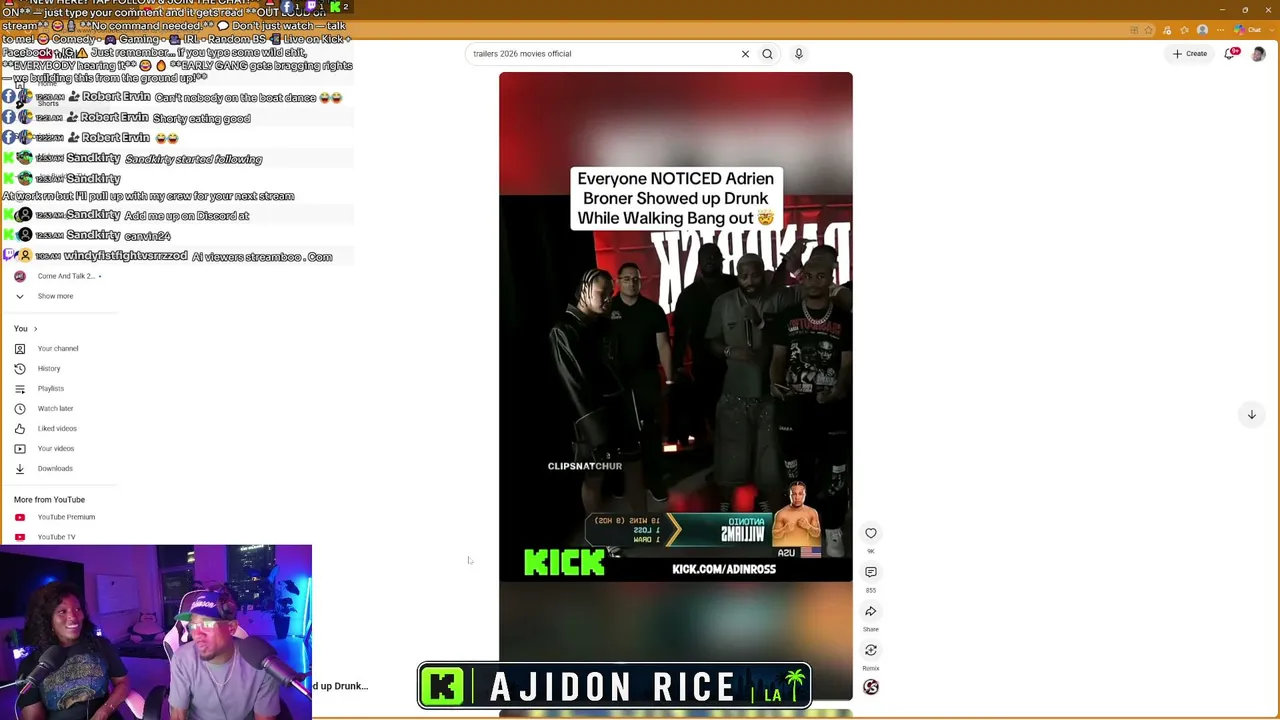Image resolution: width=1280 pixels, height=720 pixels.
Task: Share this Short video
Action: (x=871, y=611)
